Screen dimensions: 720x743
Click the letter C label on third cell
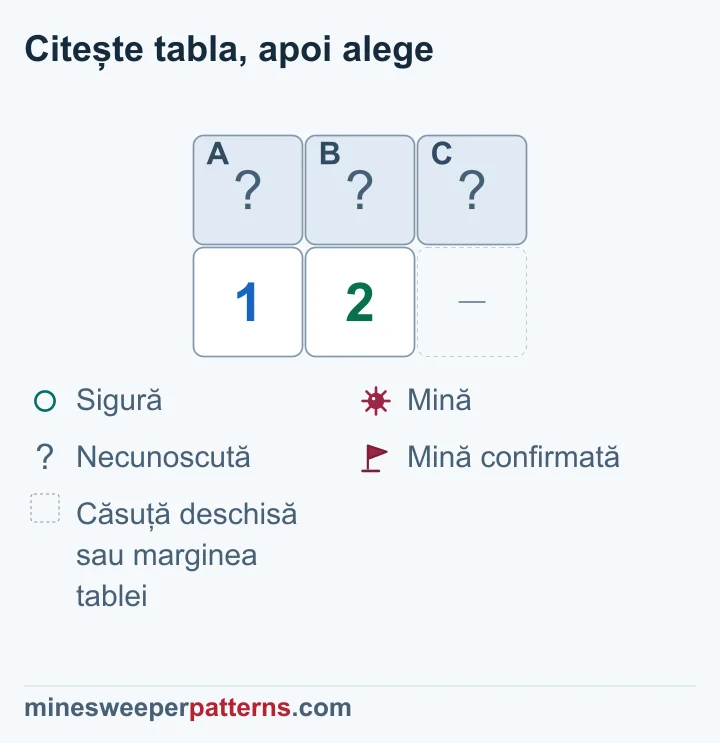pyautogui.click(x=441, y=154)
